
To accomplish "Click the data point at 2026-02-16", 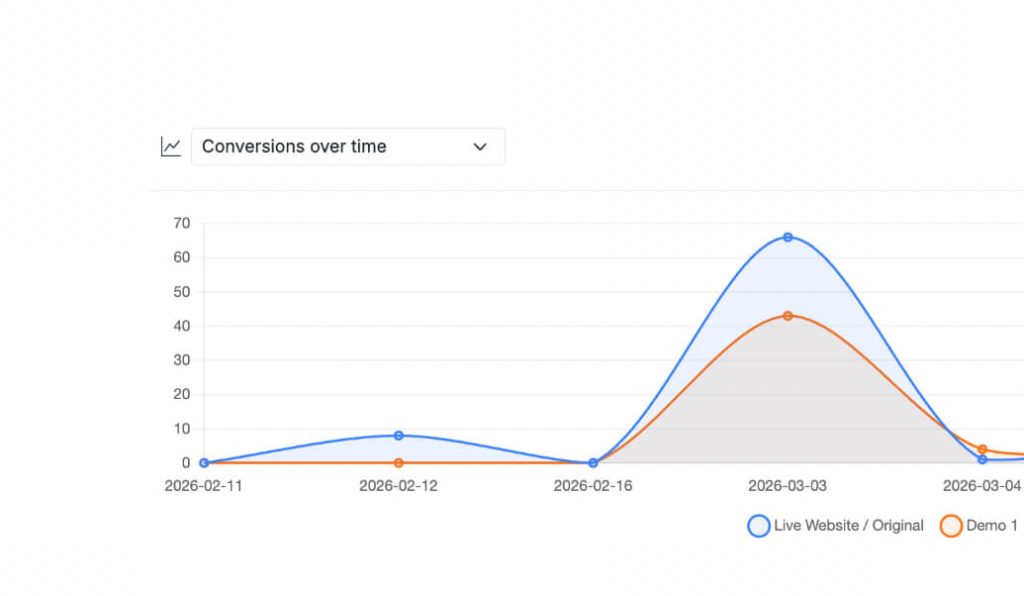I will tap(593, 463).
